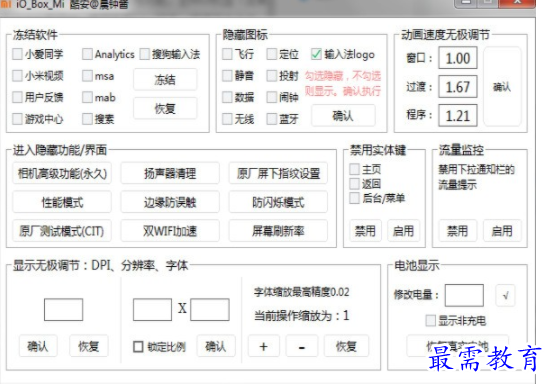Click the √ button beside 修改电量
550x390 pixels.
[505, 295]
